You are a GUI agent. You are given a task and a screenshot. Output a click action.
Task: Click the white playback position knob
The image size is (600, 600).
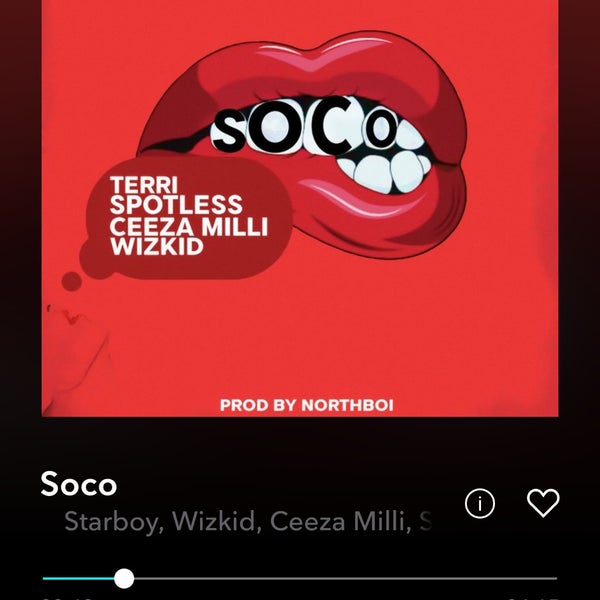[124, 578]
